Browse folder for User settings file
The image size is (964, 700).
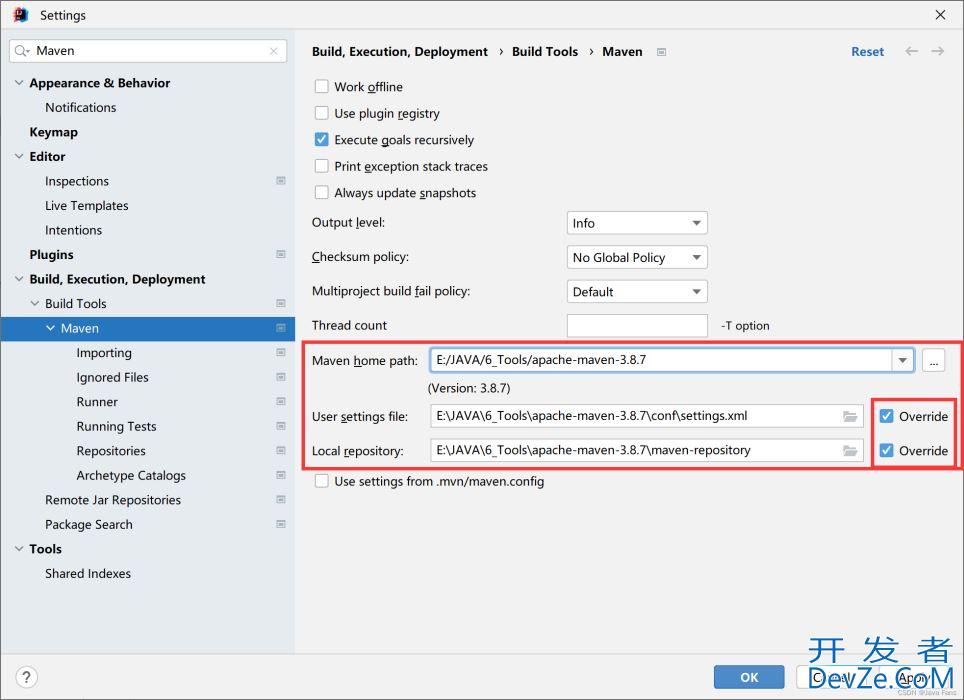coord(850,417)
